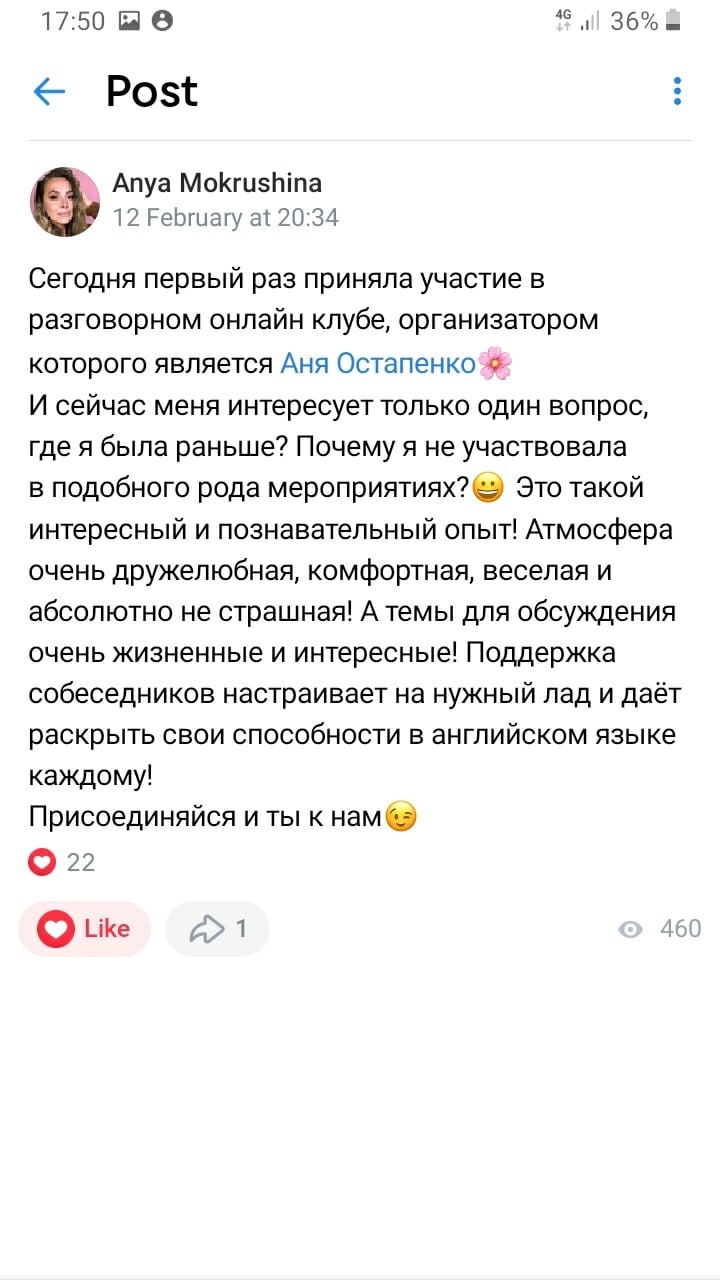720x1280 pixels.
Task: Click the pink flower emoji after Остапенко
Action: pos(495,364)
